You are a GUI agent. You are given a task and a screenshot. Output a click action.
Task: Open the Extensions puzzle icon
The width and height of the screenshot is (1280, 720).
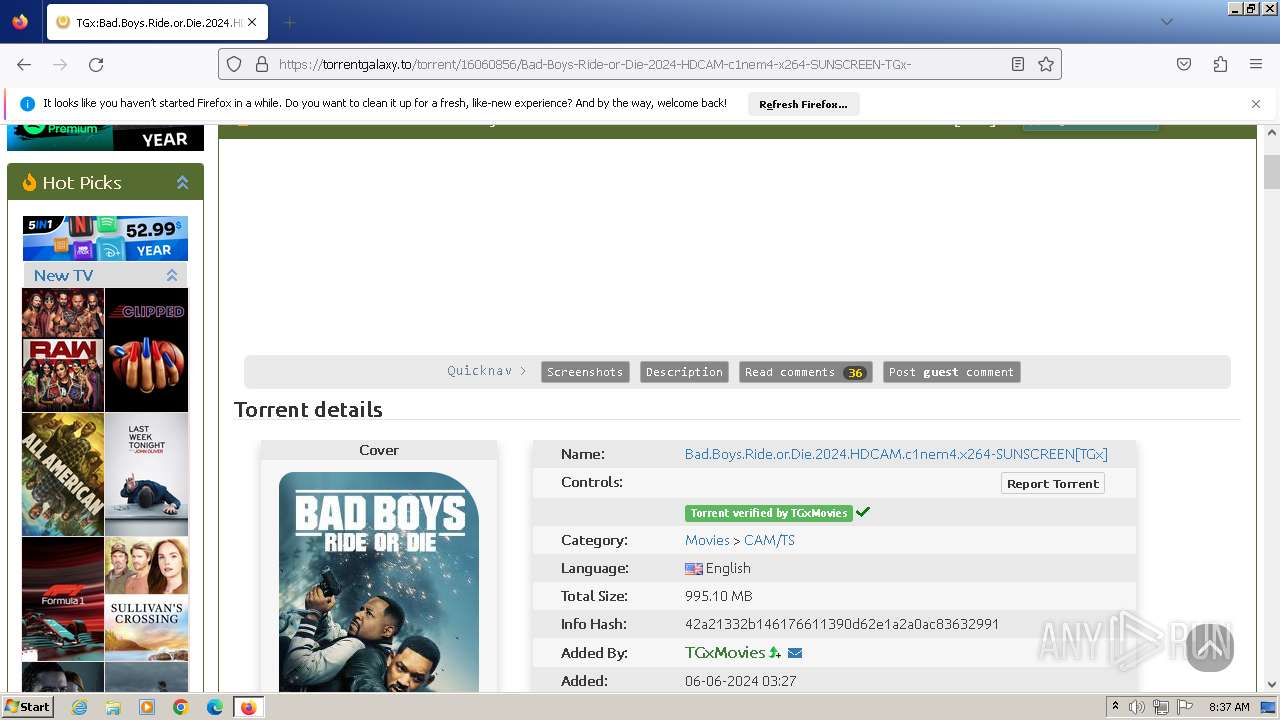(1220, 64)
